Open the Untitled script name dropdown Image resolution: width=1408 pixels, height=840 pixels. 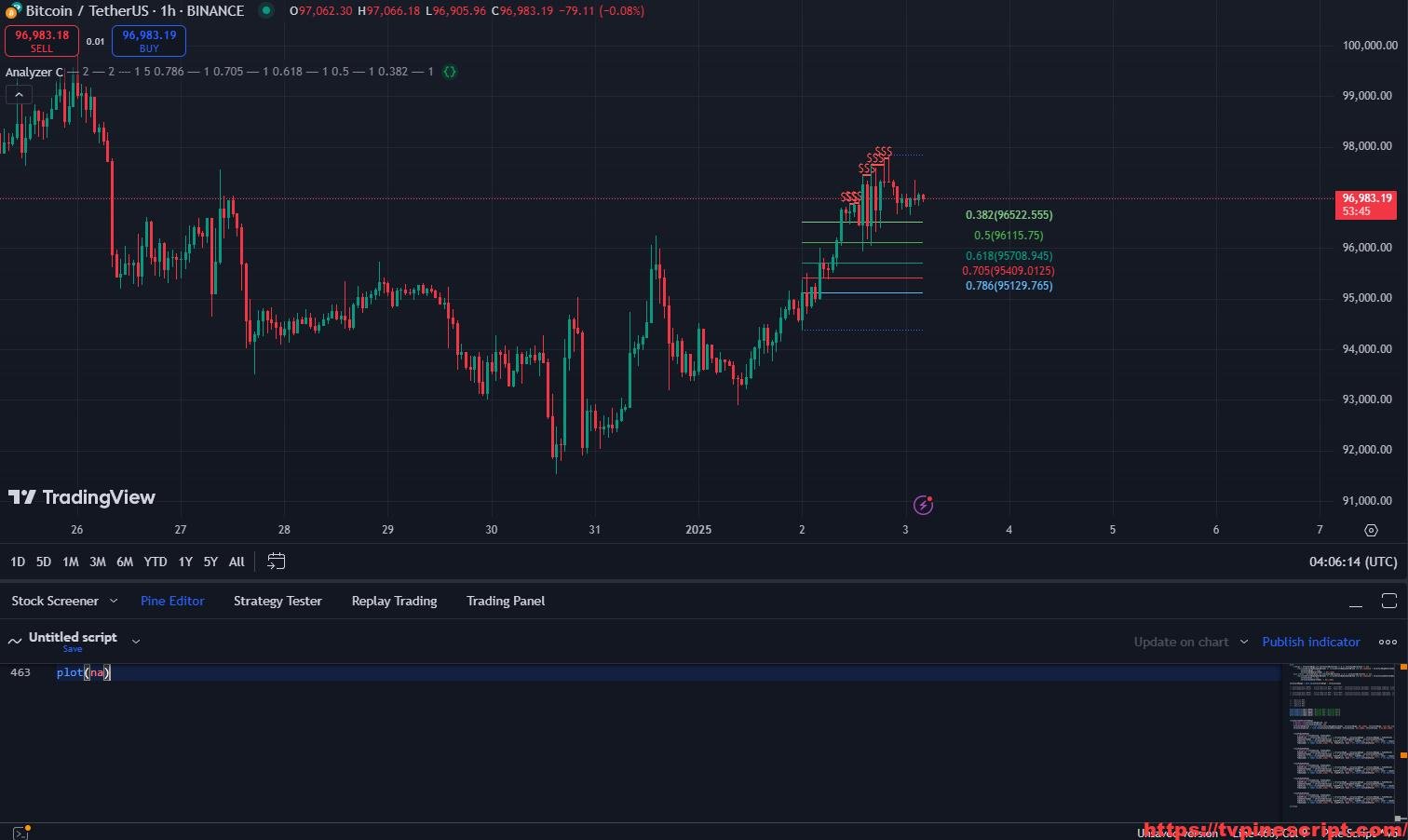(136, 641)
